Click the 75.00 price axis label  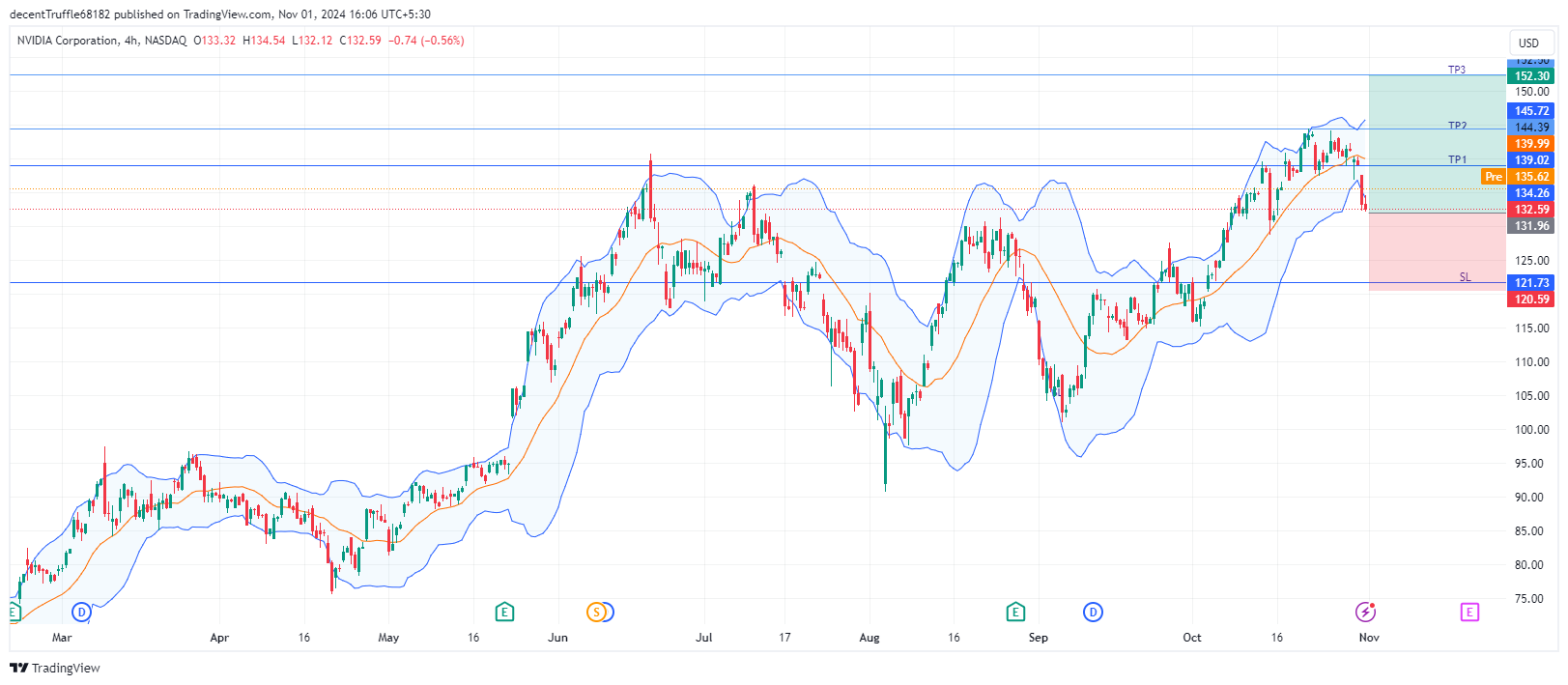click(1531, 599)
